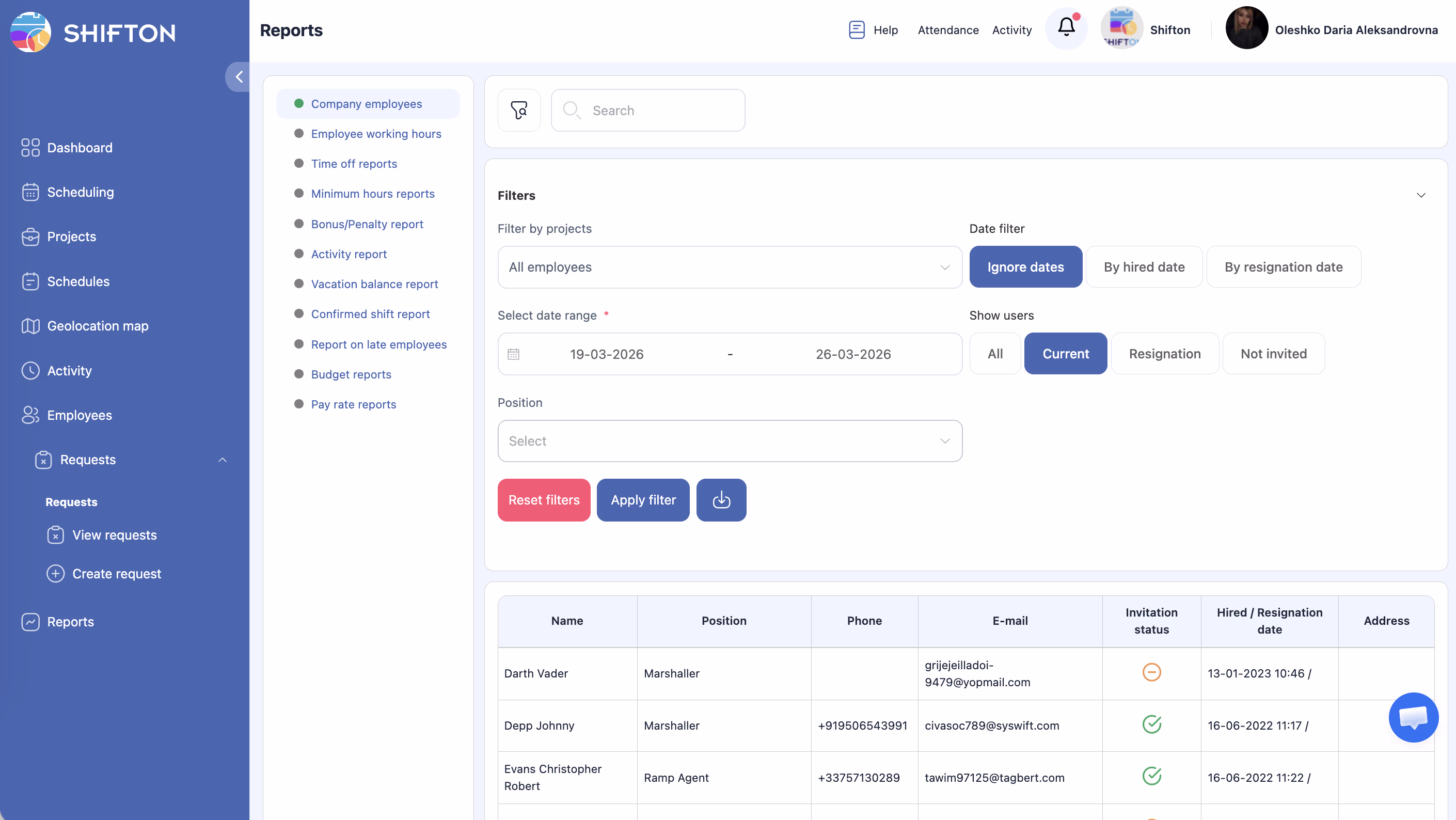Select the By hired date option
Image resolution: width=1456 pixels, height=820 pixels.
coord(1144,267)
